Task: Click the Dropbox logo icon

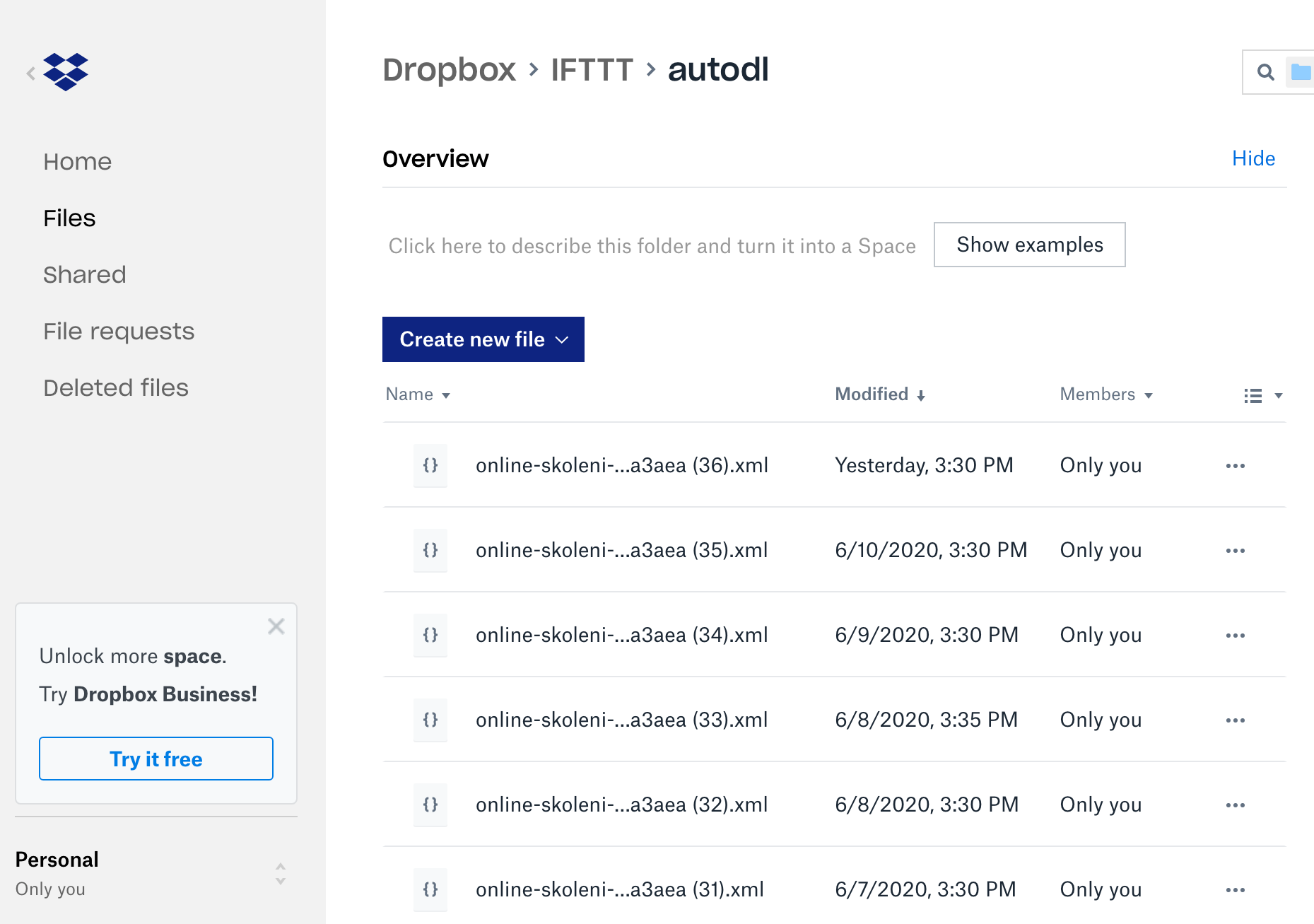Action: tap(66, 71)
